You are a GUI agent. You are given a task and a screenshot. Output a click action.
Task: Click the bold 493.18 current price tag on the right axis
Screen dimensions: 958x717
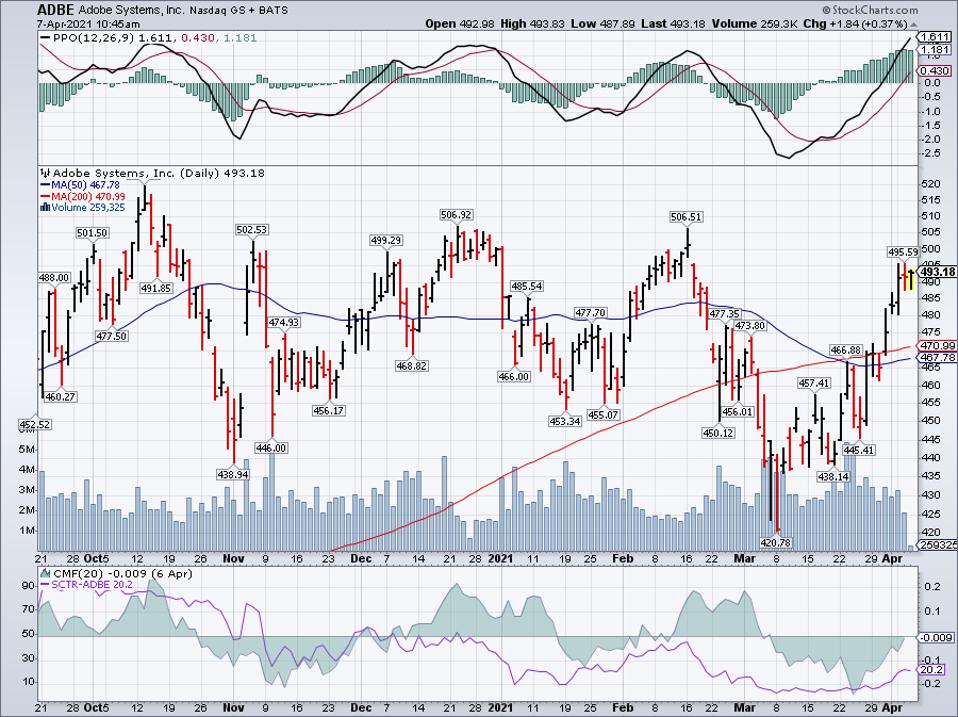938,272
